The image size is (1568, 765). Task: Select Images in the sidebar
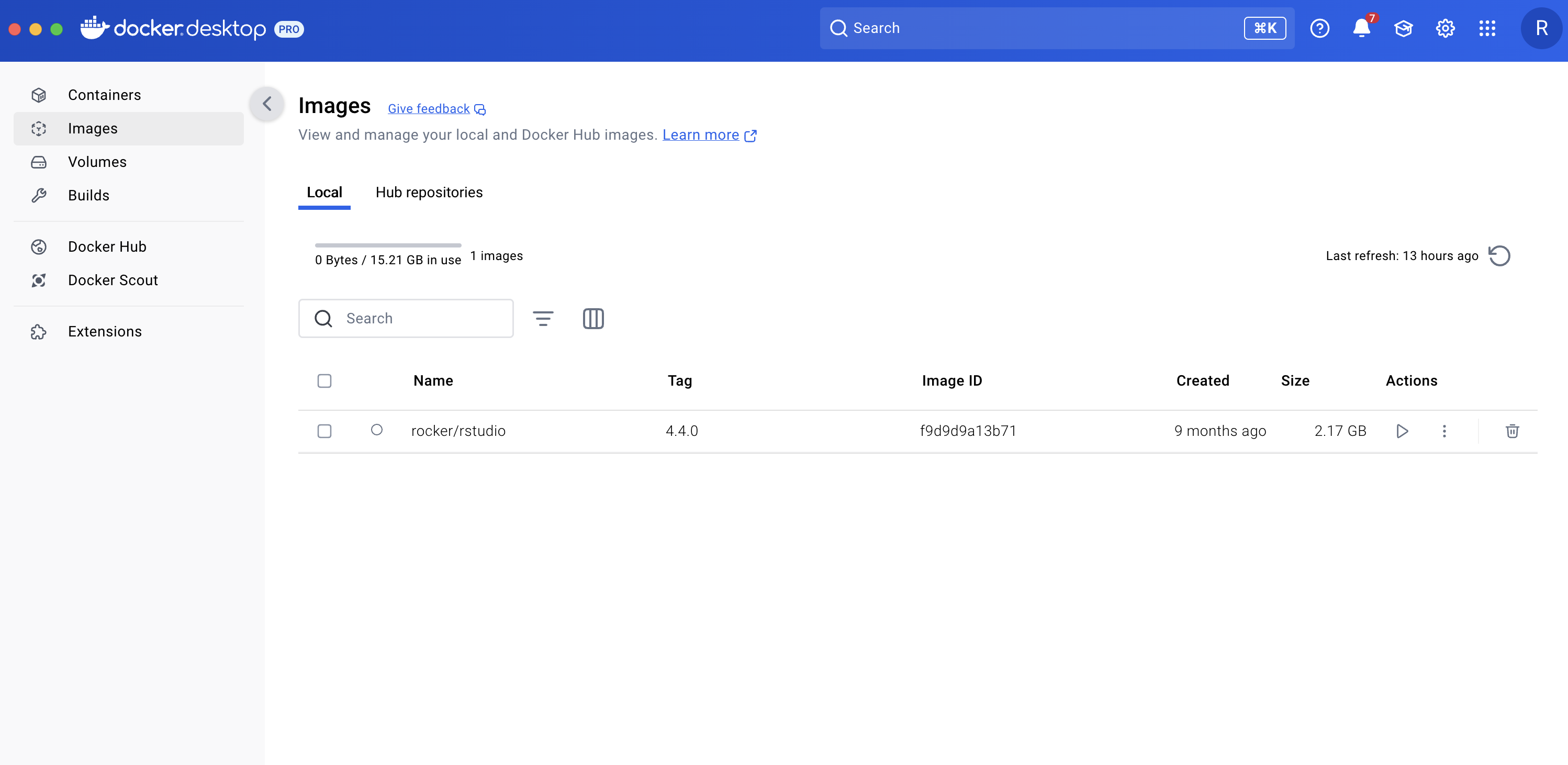click(x=128, y=128)
